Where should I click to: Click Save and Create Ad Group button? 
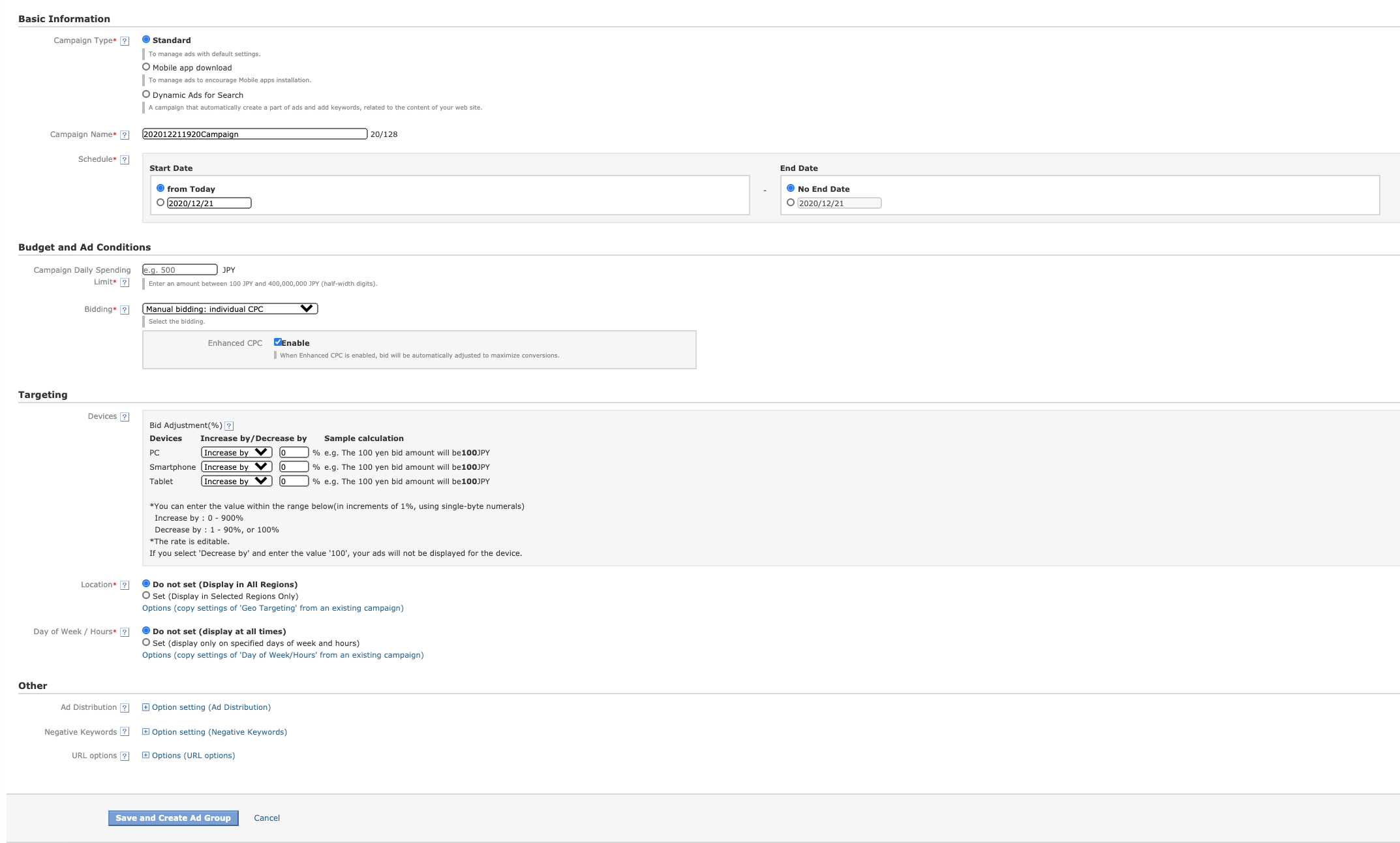pyautogui.click(x=173, y=818)
